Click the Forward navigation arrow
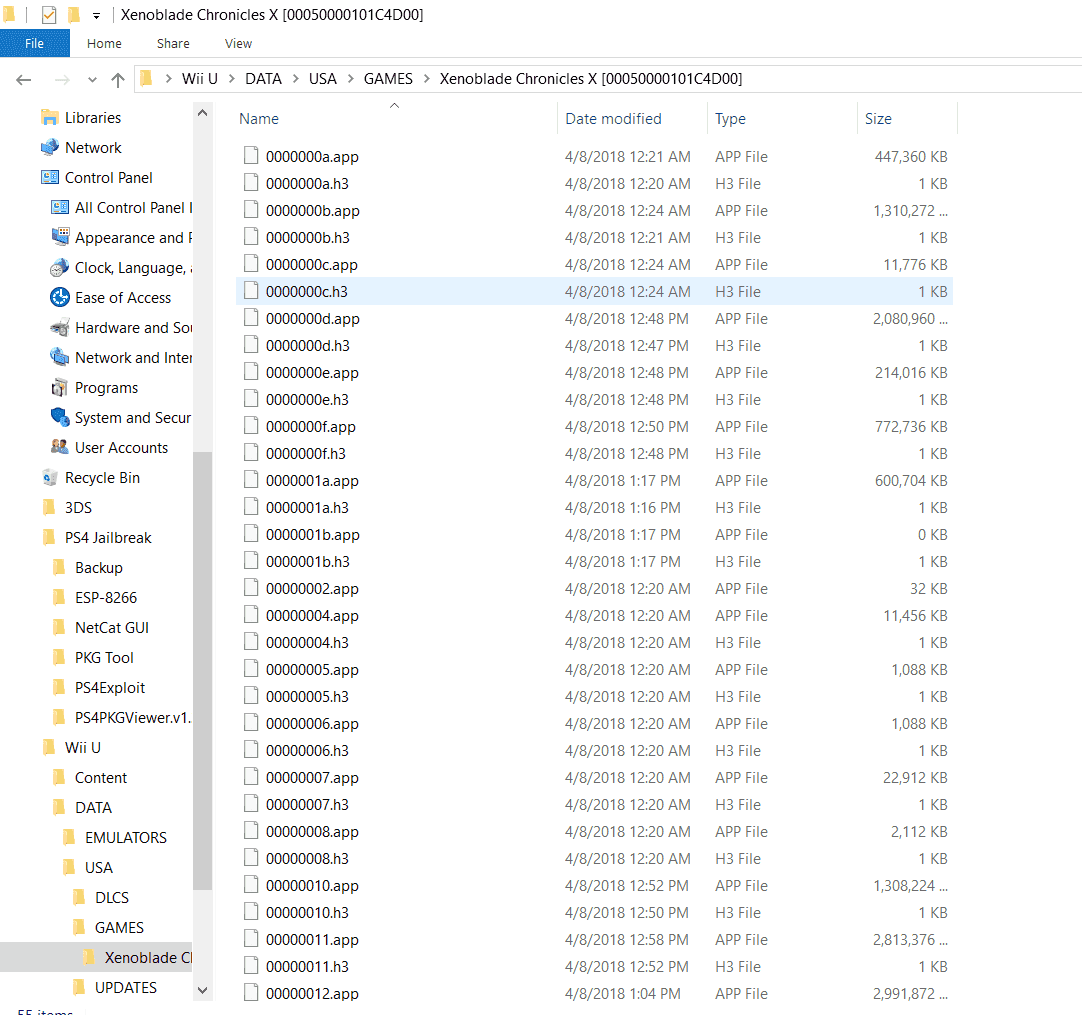This screenshot has width=1082, height=1015. (x=62, y=80)
